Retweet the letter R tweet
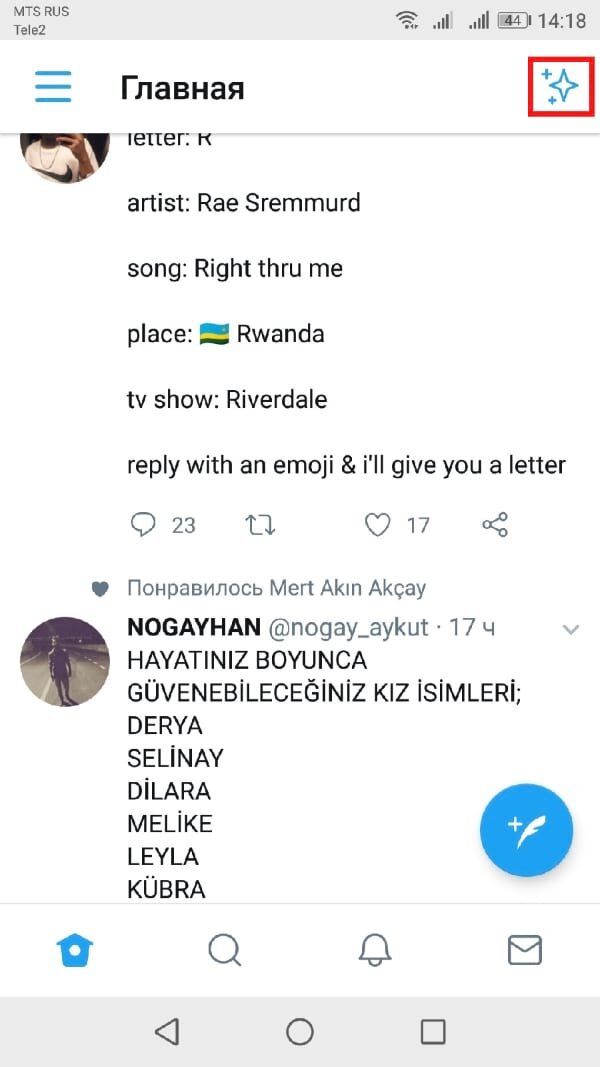The height and width of the screenshot is (1067, 600). (260, 524)
